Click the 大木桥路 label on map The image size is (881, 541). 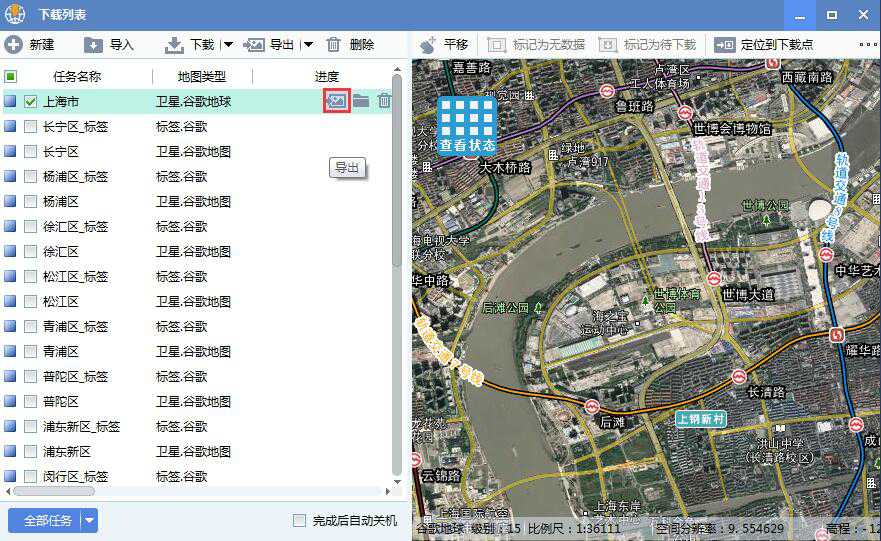click(505, 167)
